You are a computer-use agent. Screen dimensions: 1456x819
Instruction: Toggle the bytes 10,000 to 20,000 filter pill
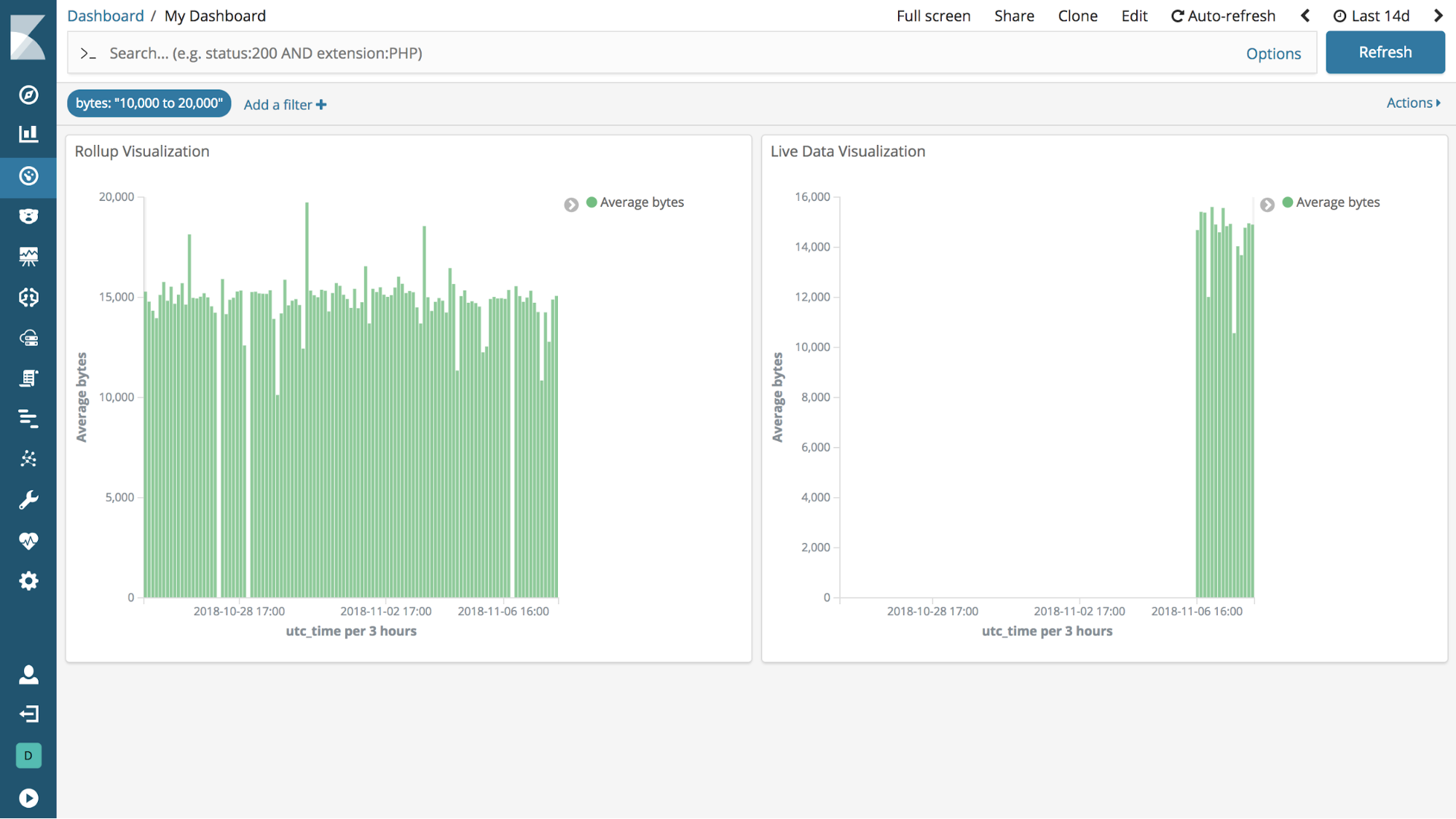149,103
